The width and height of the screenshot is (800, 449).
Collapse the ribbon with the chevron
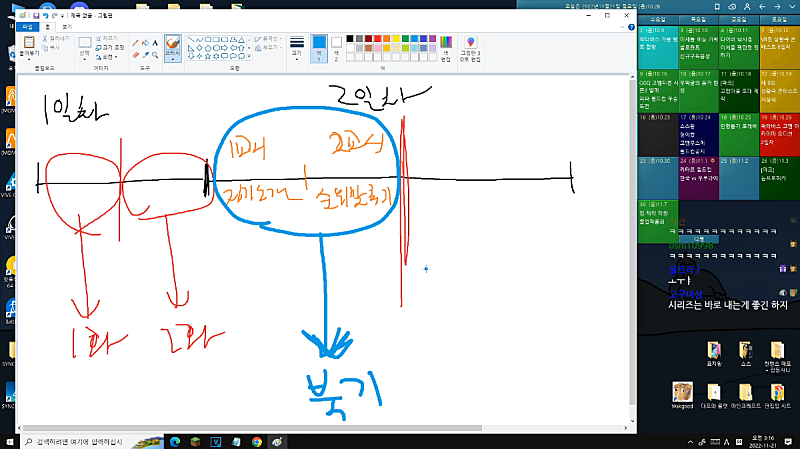coord(622,27)
